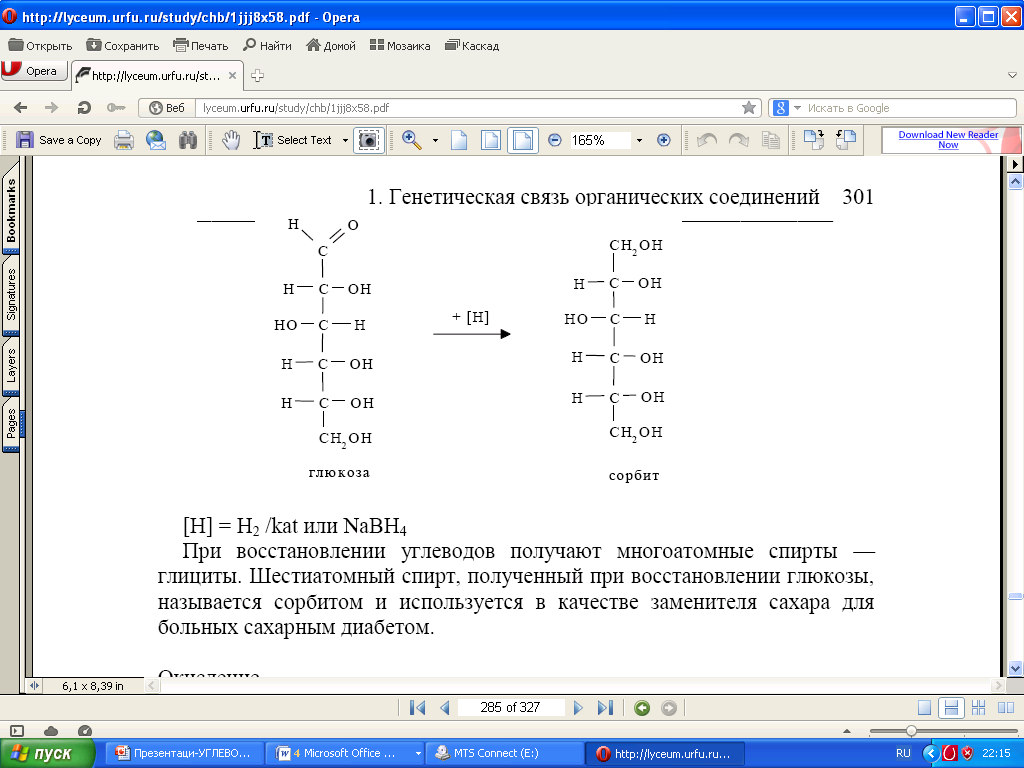Screen dimensions: 1024x768
Task: Go to next PDF page
Action: (578, 707)
